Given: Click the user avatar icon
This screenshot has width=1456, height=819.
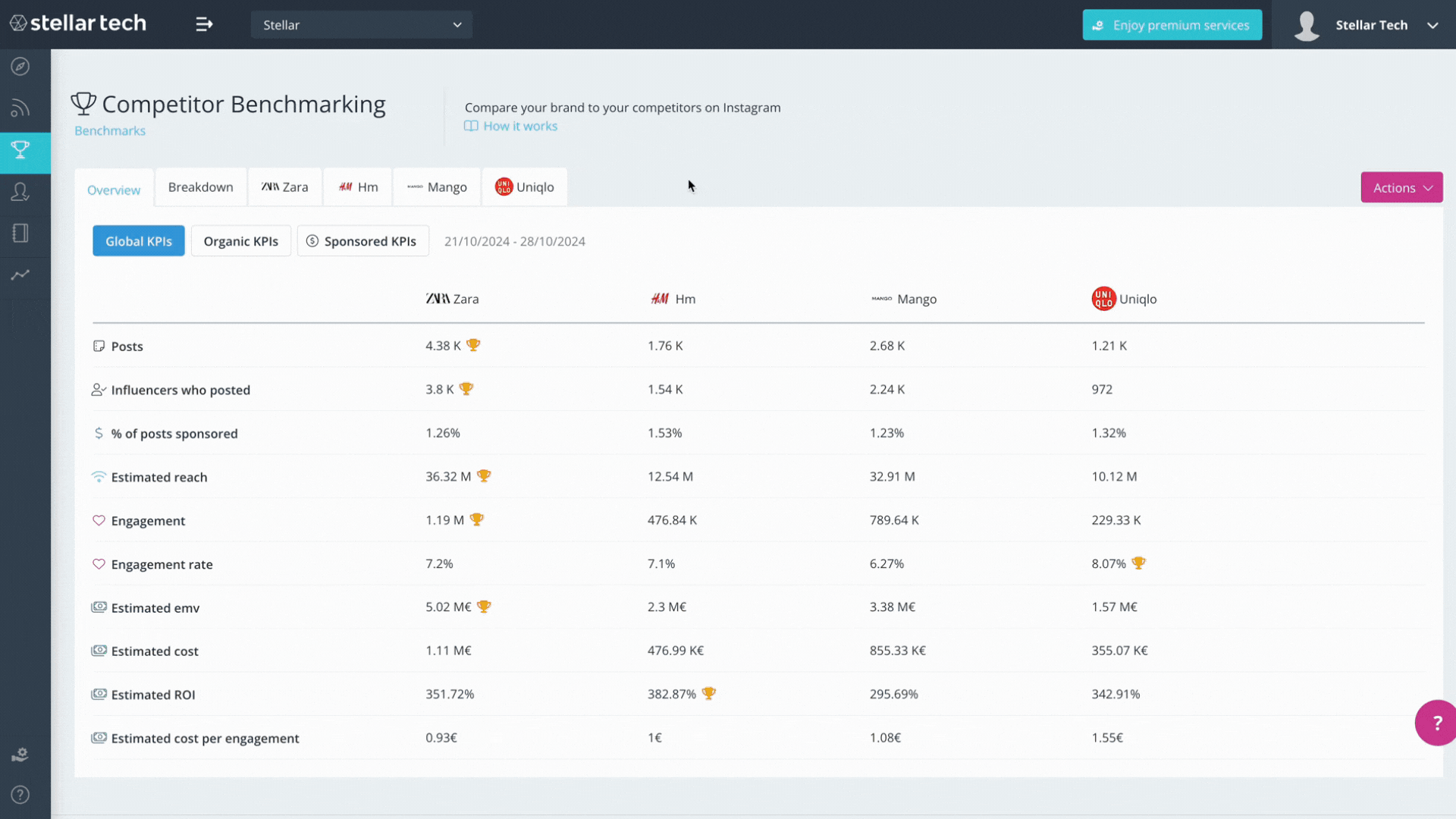Looking at the screenshot, I should point(1307,25).
